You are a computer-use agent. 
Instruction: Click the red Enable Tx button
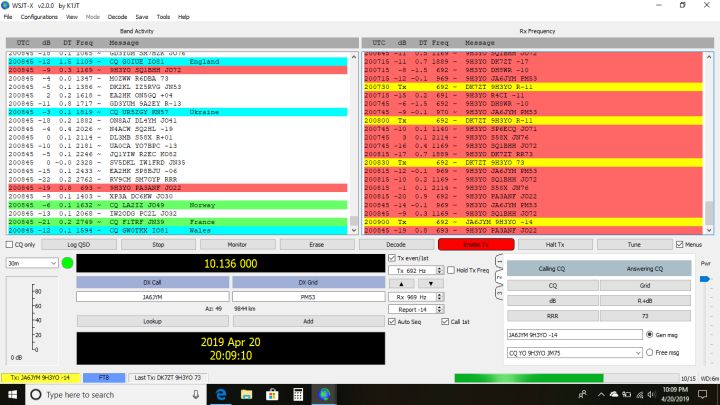[x=475, y=244]
